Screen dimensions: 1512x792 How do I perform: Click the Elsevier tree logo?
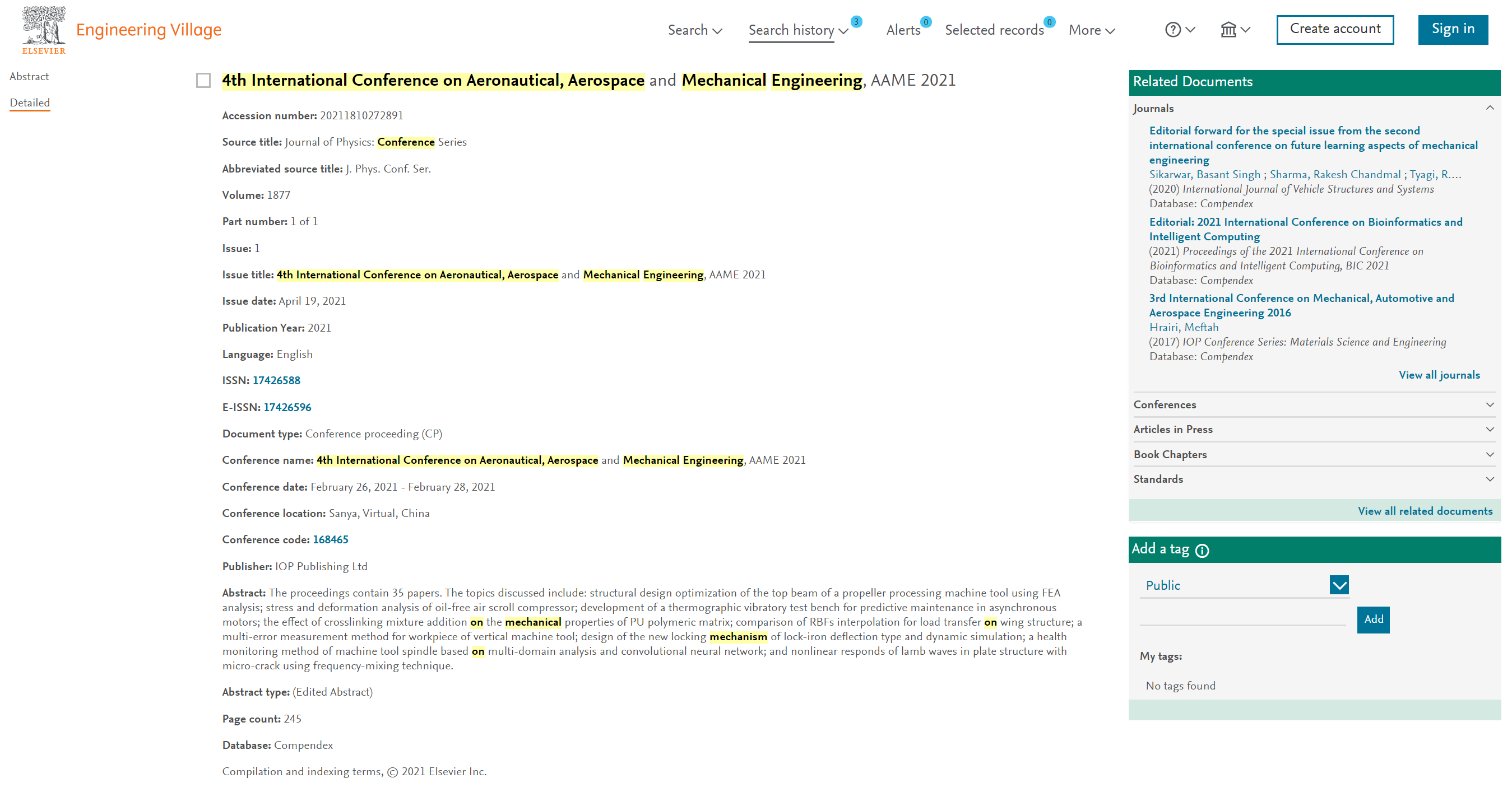click(x=44, y=30)
